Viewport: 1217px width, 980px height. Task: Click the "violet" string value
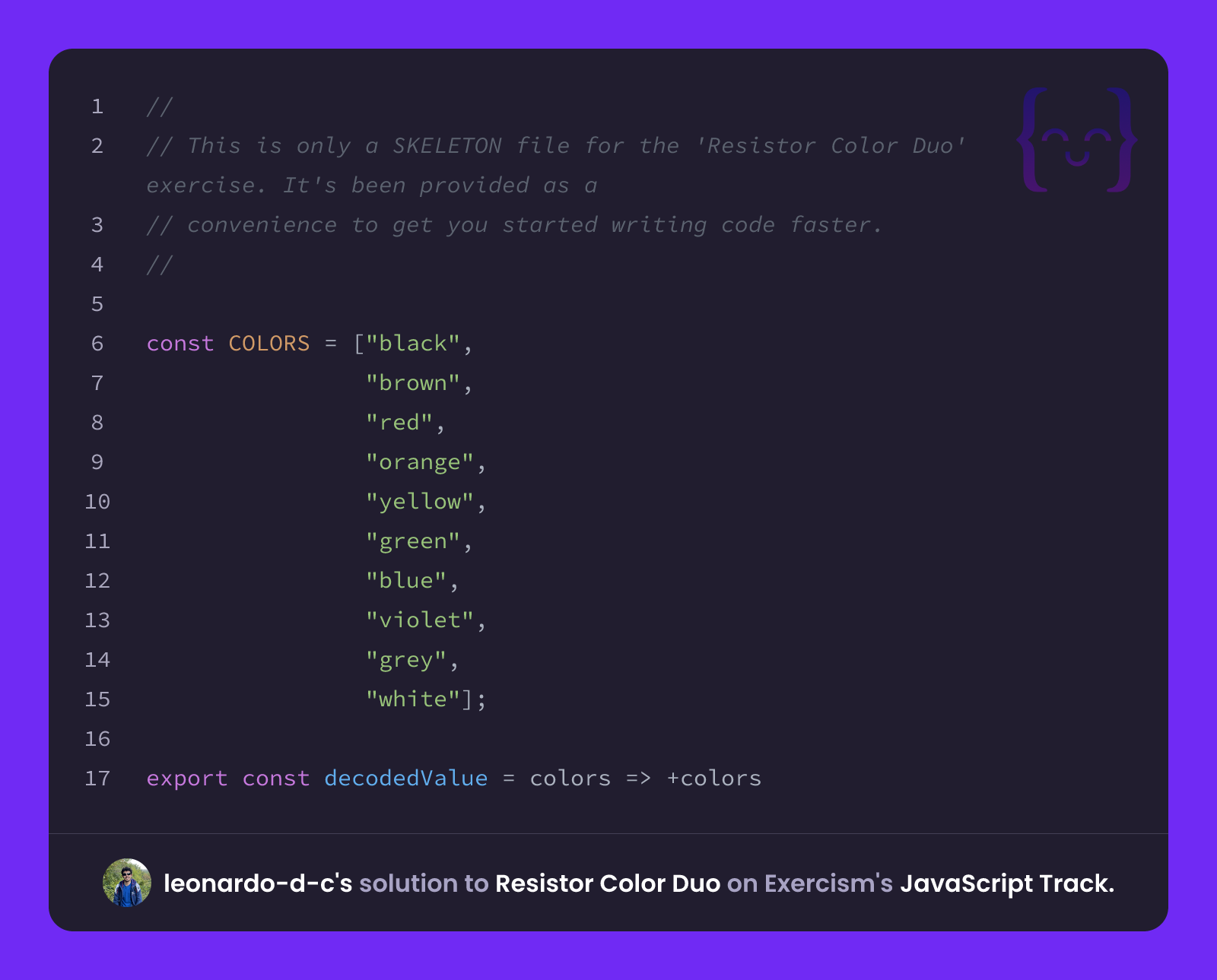[x=420, y=620]
